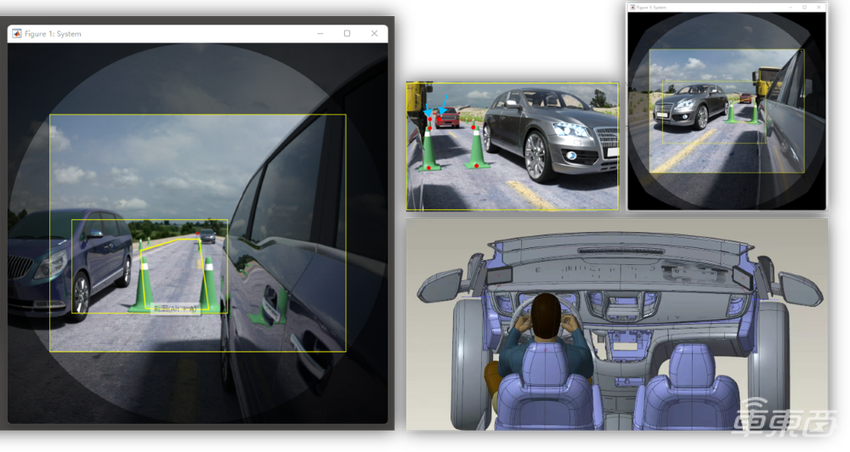Image resolution: width=850 pixels, height=452 pixels.
Task: Maximize the small figure window at top right
Action: tap(803, 8)
